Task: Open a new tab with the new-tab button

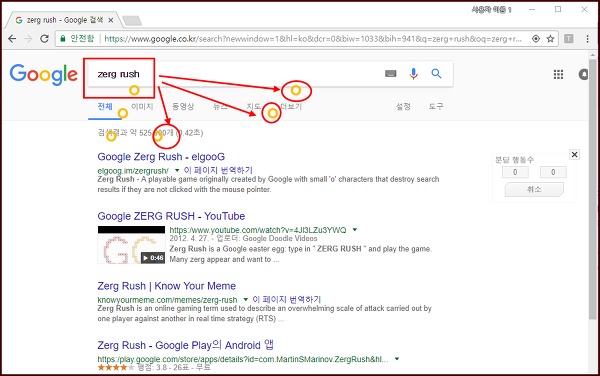Action: pyautogui.click(x=132, y=21)
